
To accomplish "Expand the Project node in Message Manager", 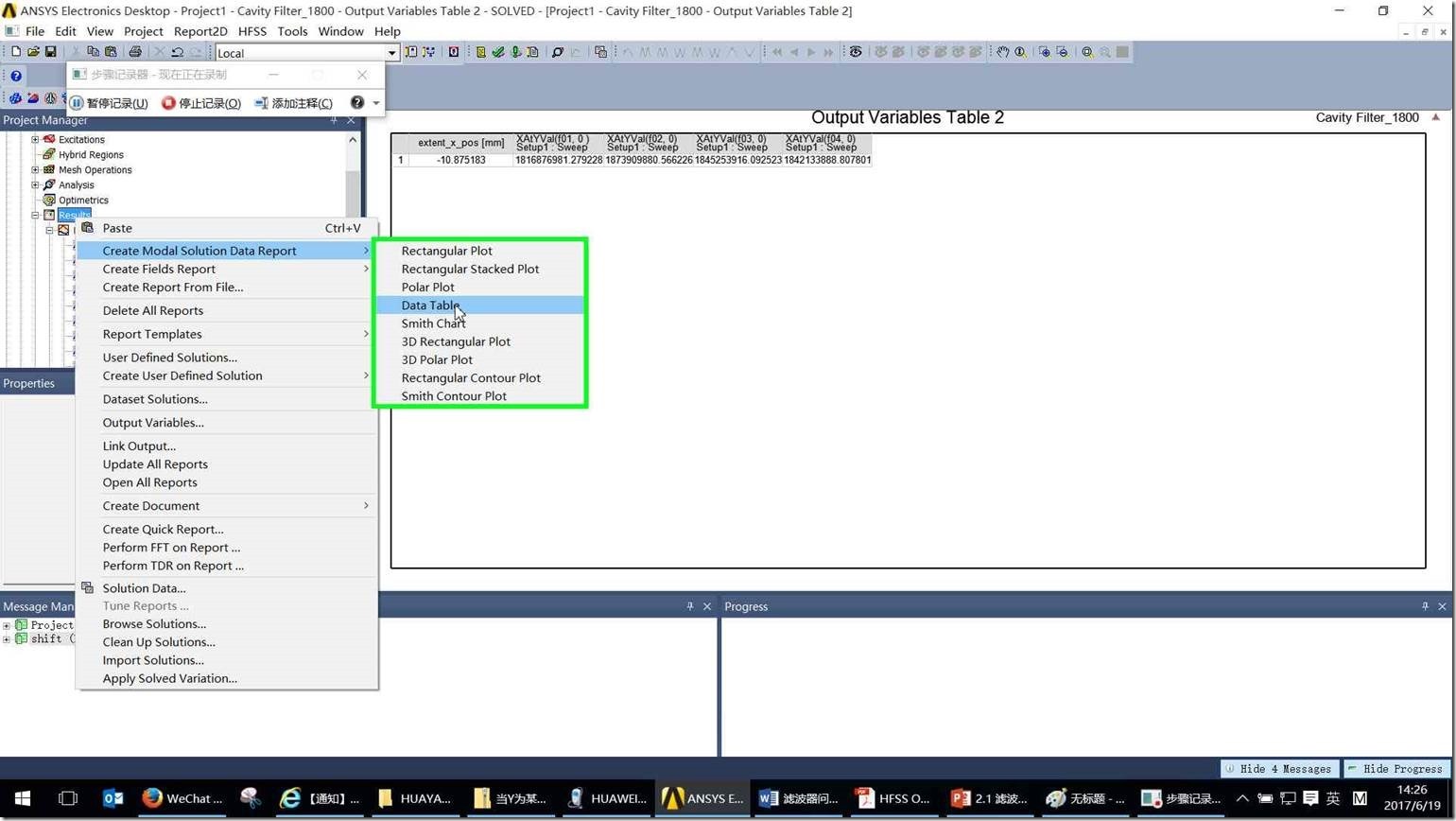I will 7,625.
